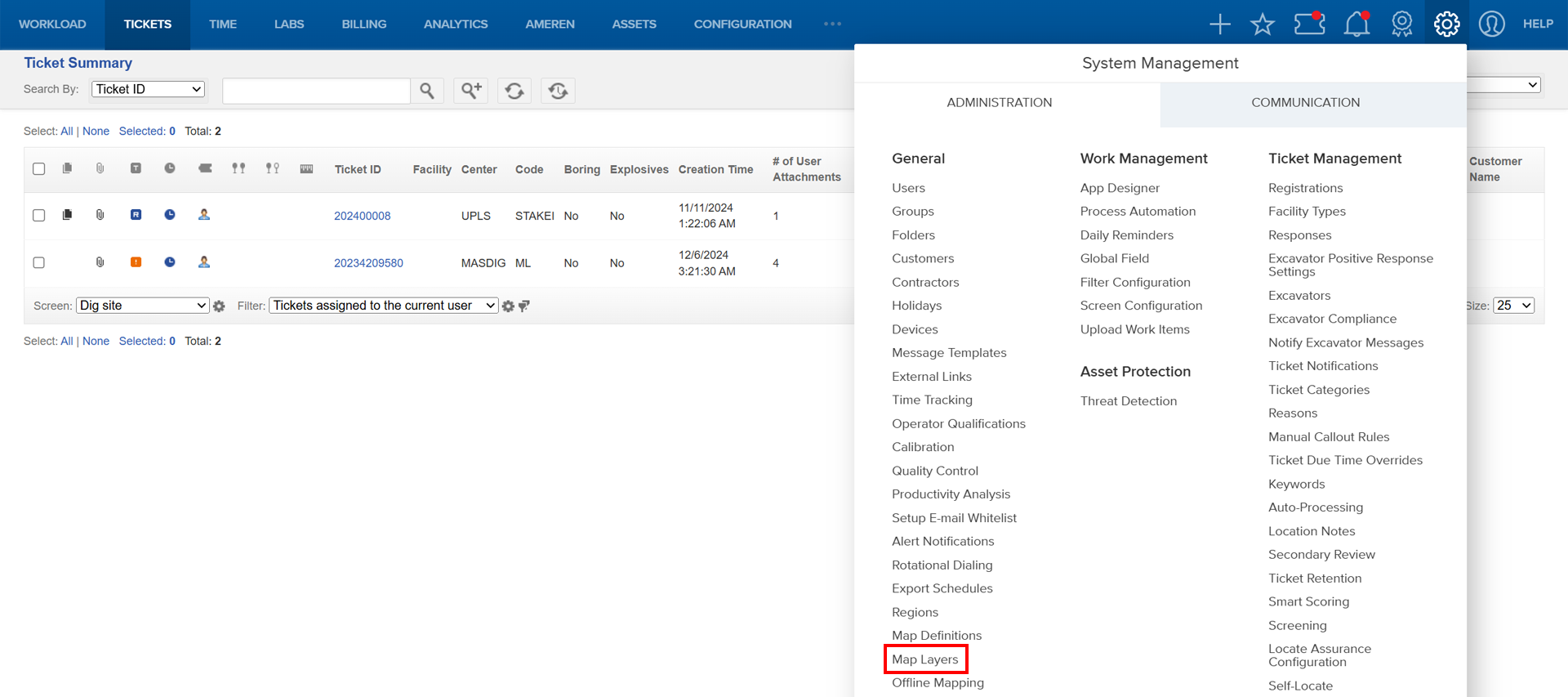Open the Screen Dig site dropdown
Image resolution: width=1568 pixels, height=697 pixels.
pyautogui.click(x=143, y=306)
